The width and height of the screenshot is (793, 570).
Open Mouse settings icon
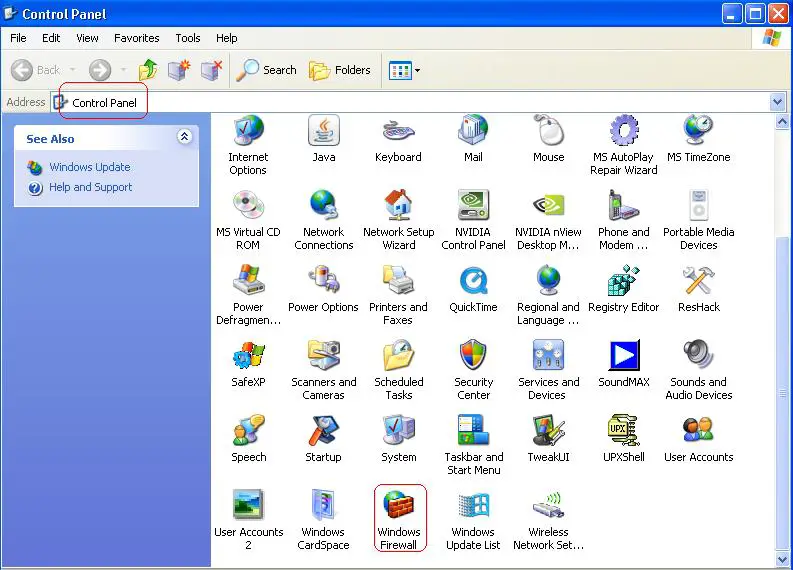tap(548, 139)
